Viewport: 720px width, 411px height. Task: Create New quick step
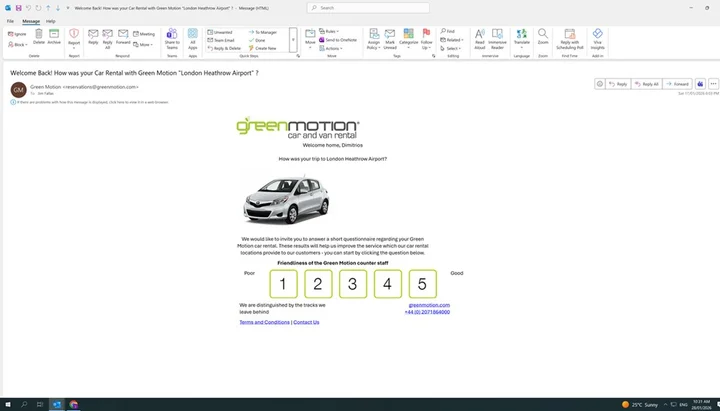(x=263, y=48)
